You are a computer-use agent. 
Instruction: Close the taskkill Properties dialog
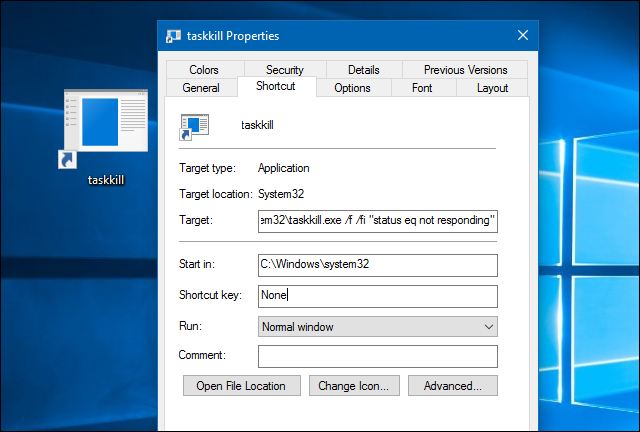click(523, 36)
